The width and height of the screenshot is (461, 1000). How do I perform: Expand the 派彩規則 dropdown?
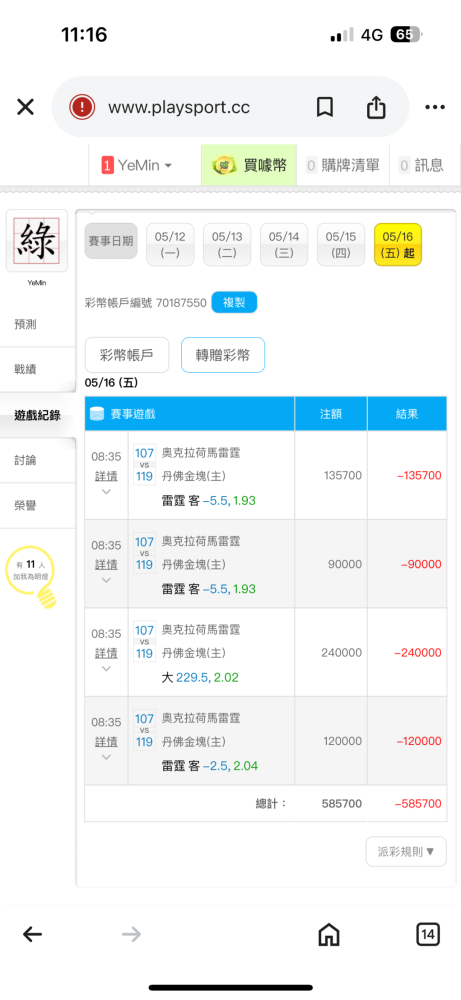[x=406, y=851]
